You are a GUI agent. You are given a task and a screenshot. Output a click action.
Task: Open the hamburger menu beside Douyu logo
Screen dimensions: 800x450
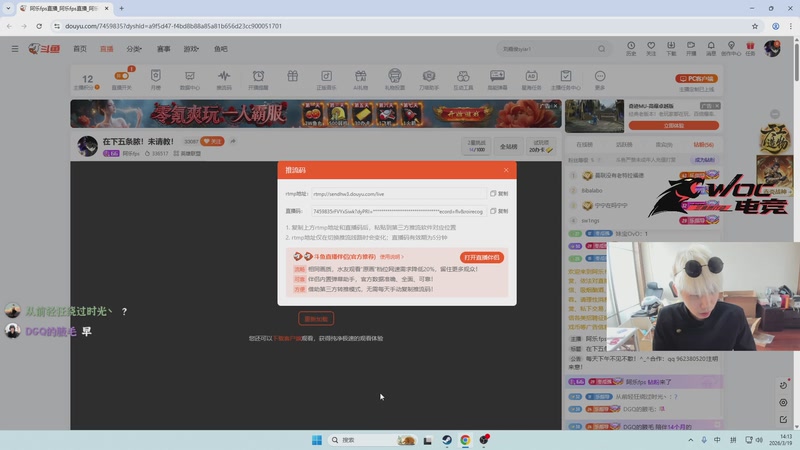pyautogui.click(x=15, y=49)
